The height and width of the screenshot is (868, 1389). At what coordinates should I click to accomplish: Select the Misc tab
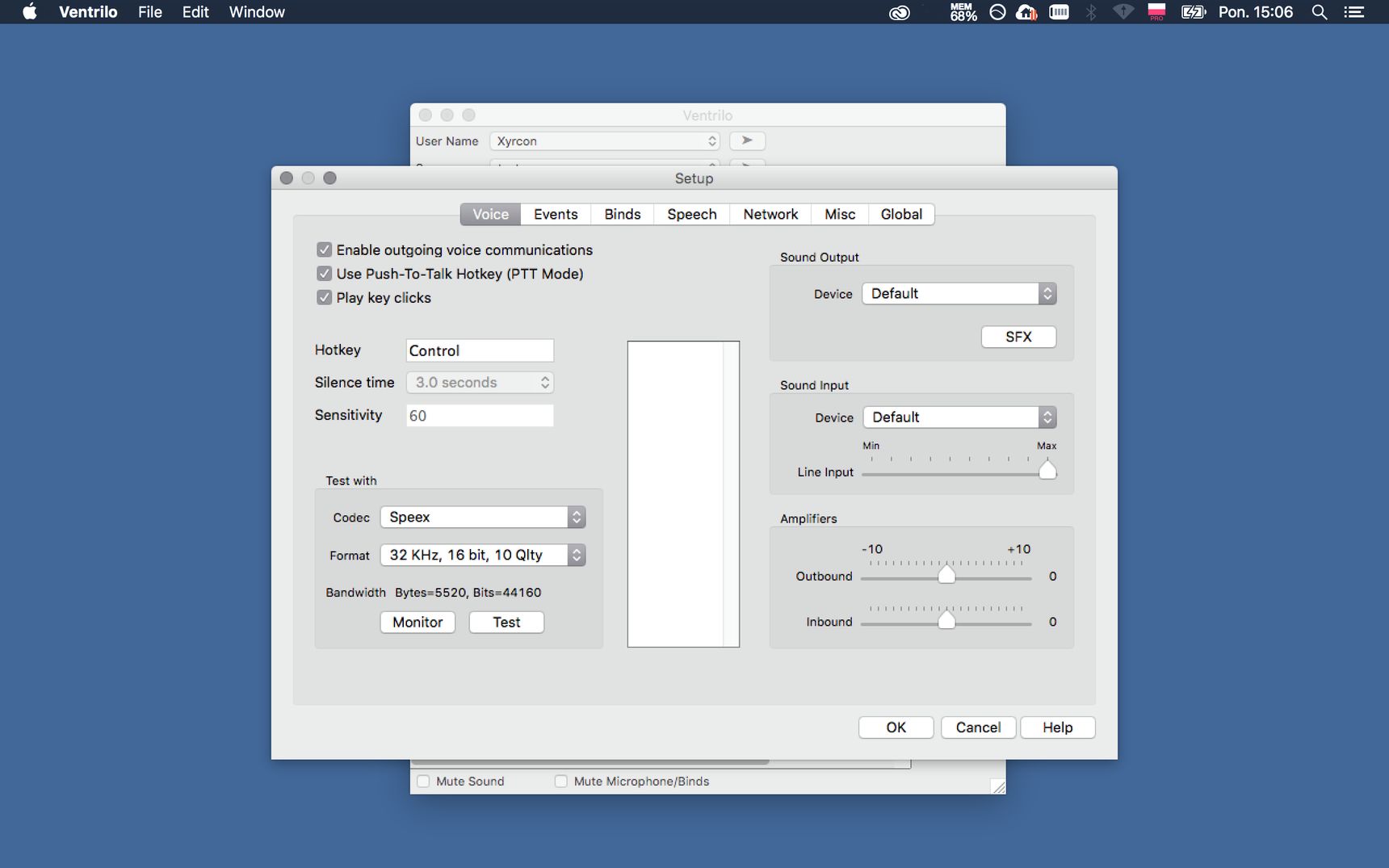point(840,214)
